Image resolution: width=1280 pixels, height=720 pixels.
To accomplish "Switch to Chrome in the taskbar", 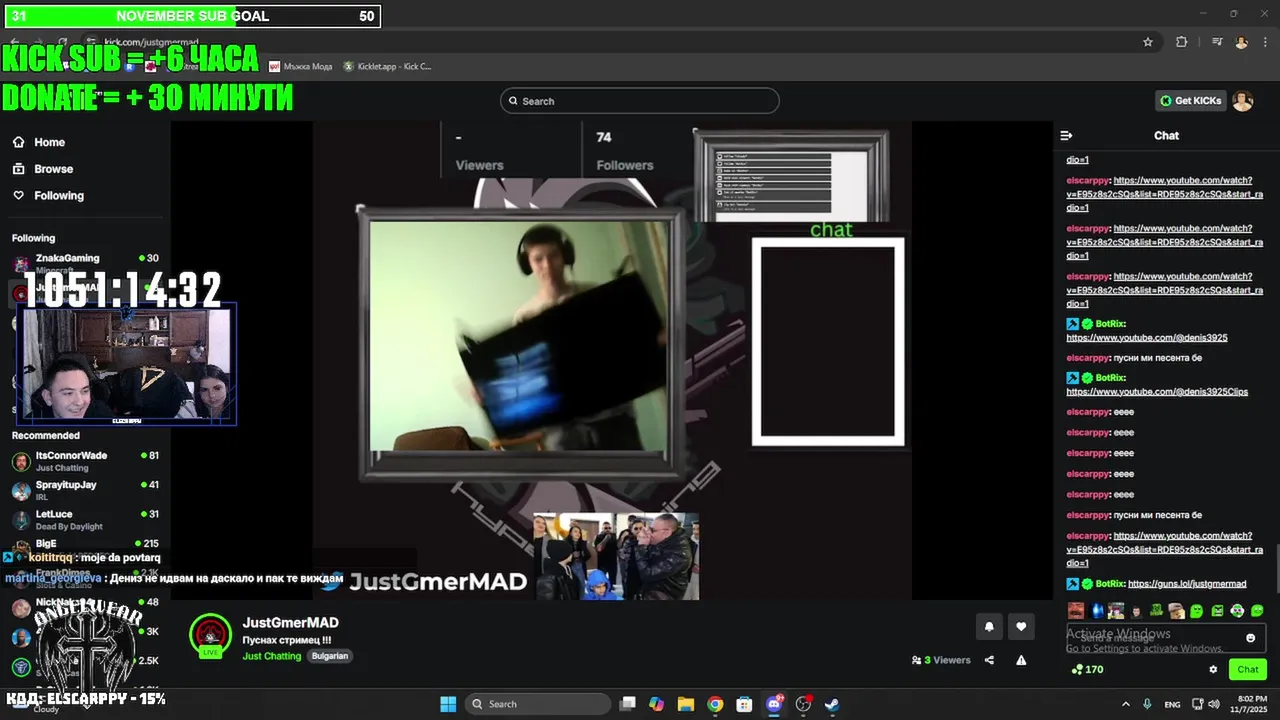I will point(715,704).
